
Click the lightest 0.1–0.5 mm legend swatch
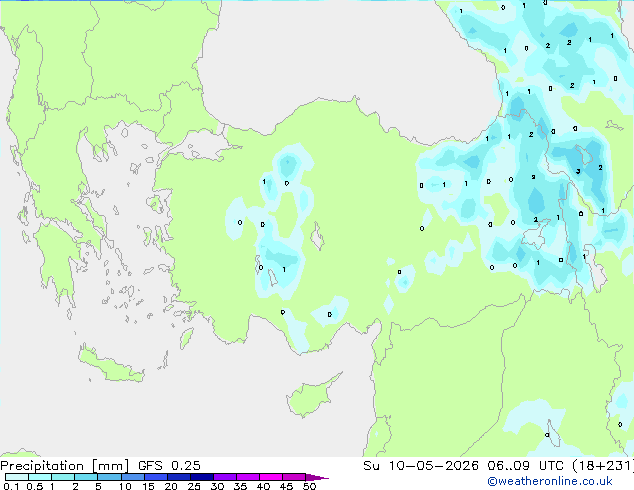(x=17, y=477)
